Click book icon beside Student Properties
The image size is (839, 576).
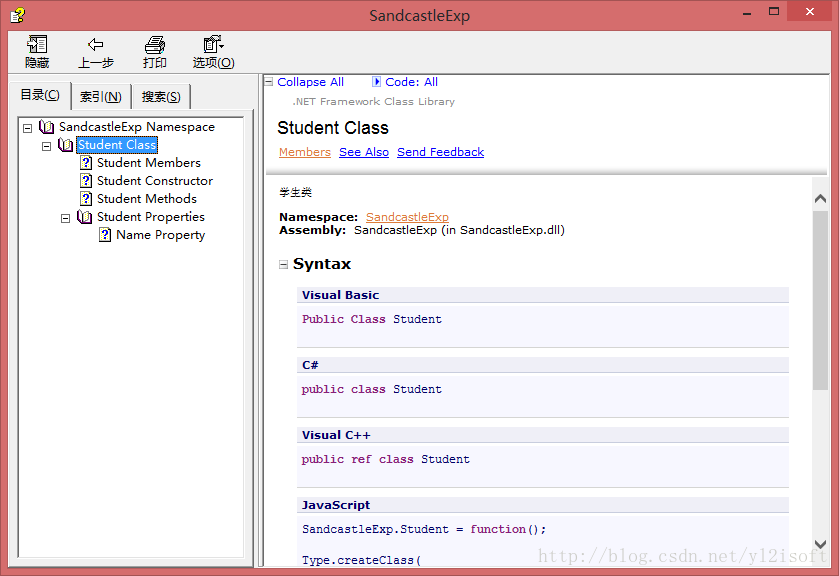[x=85, y=217]
